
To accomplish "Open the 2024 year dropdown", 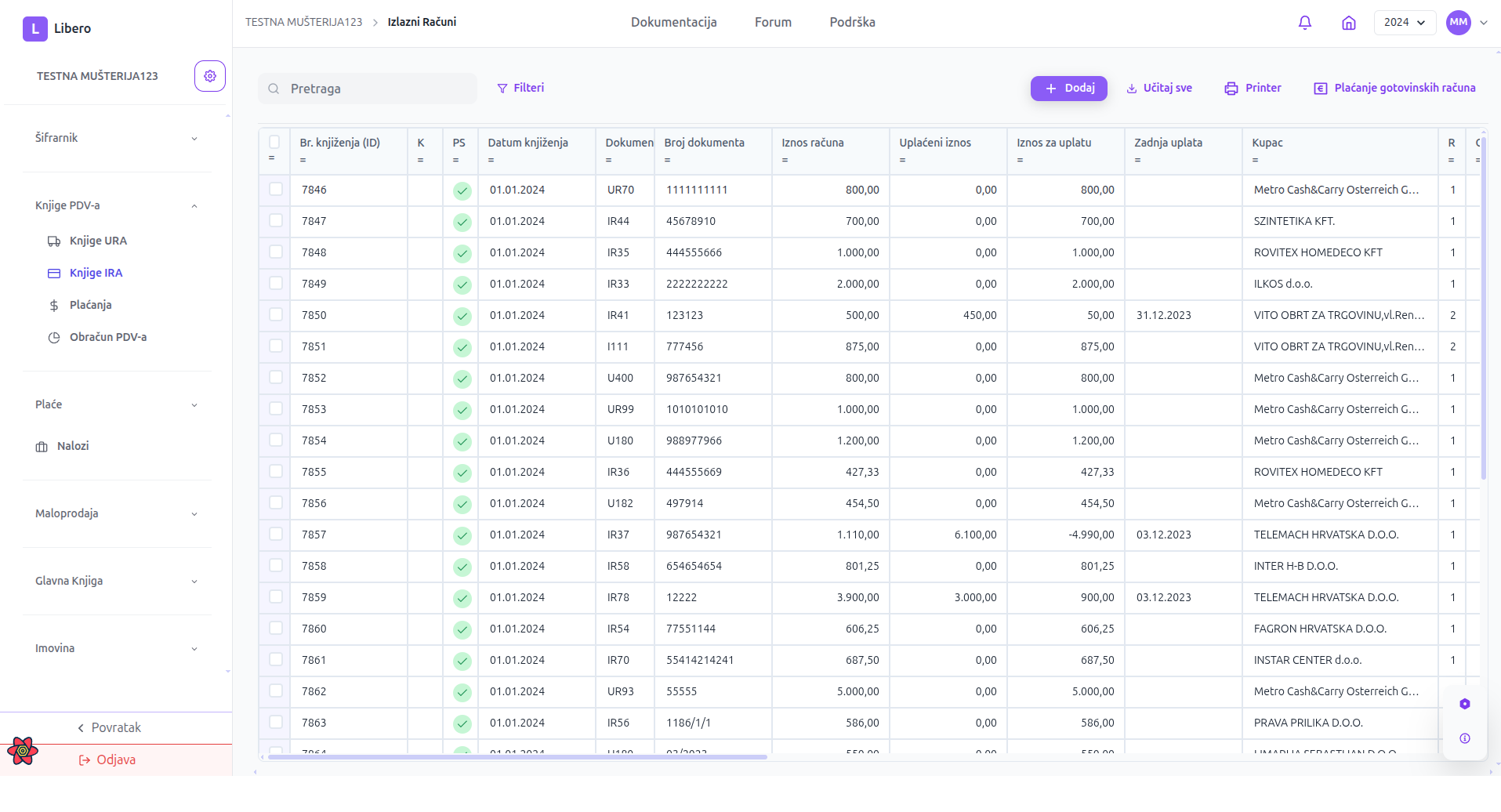I will [x=1404, y=23].
